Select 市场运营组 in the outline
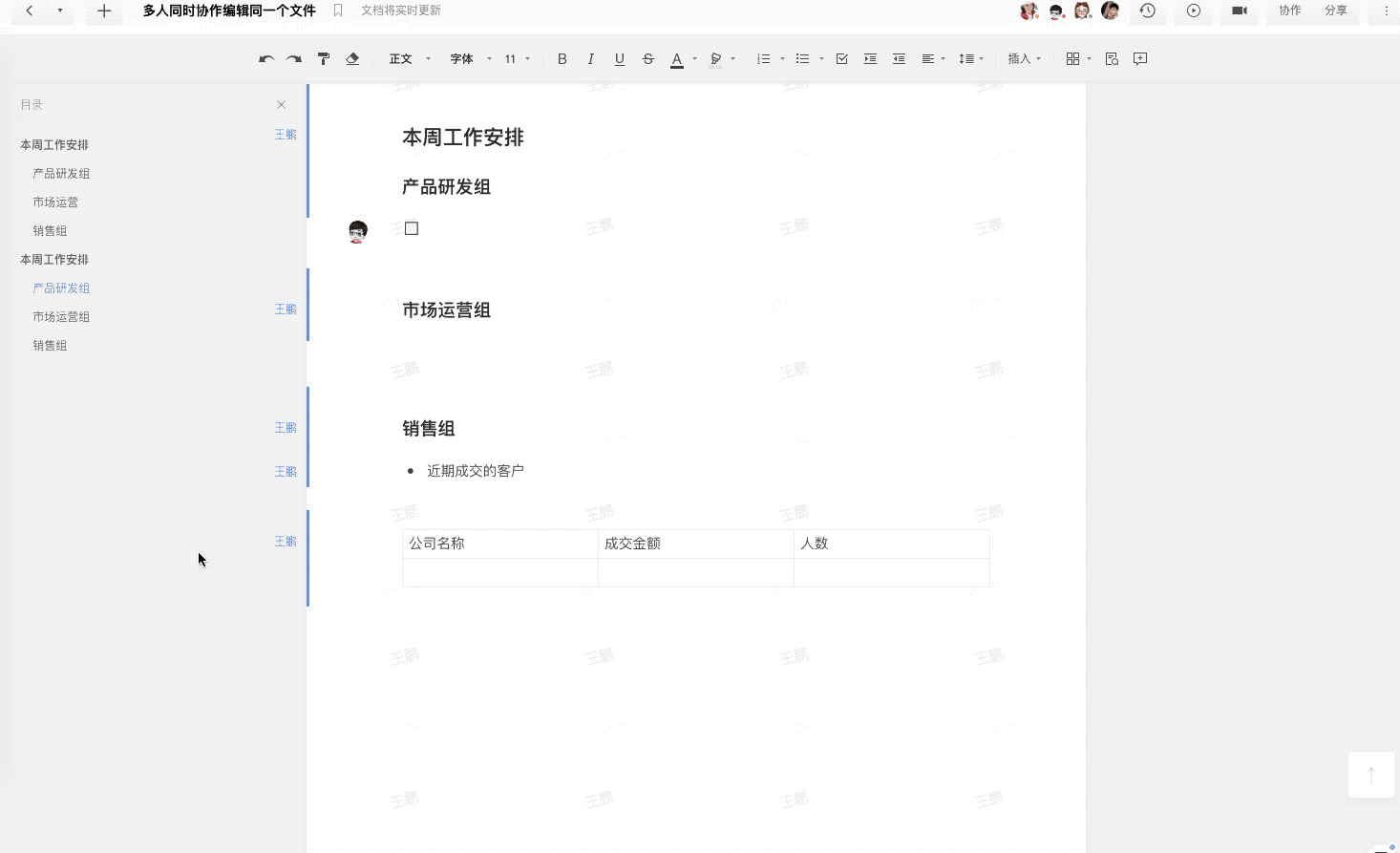The height and width of the screenshot is (853, 1400). click(61, 317)
